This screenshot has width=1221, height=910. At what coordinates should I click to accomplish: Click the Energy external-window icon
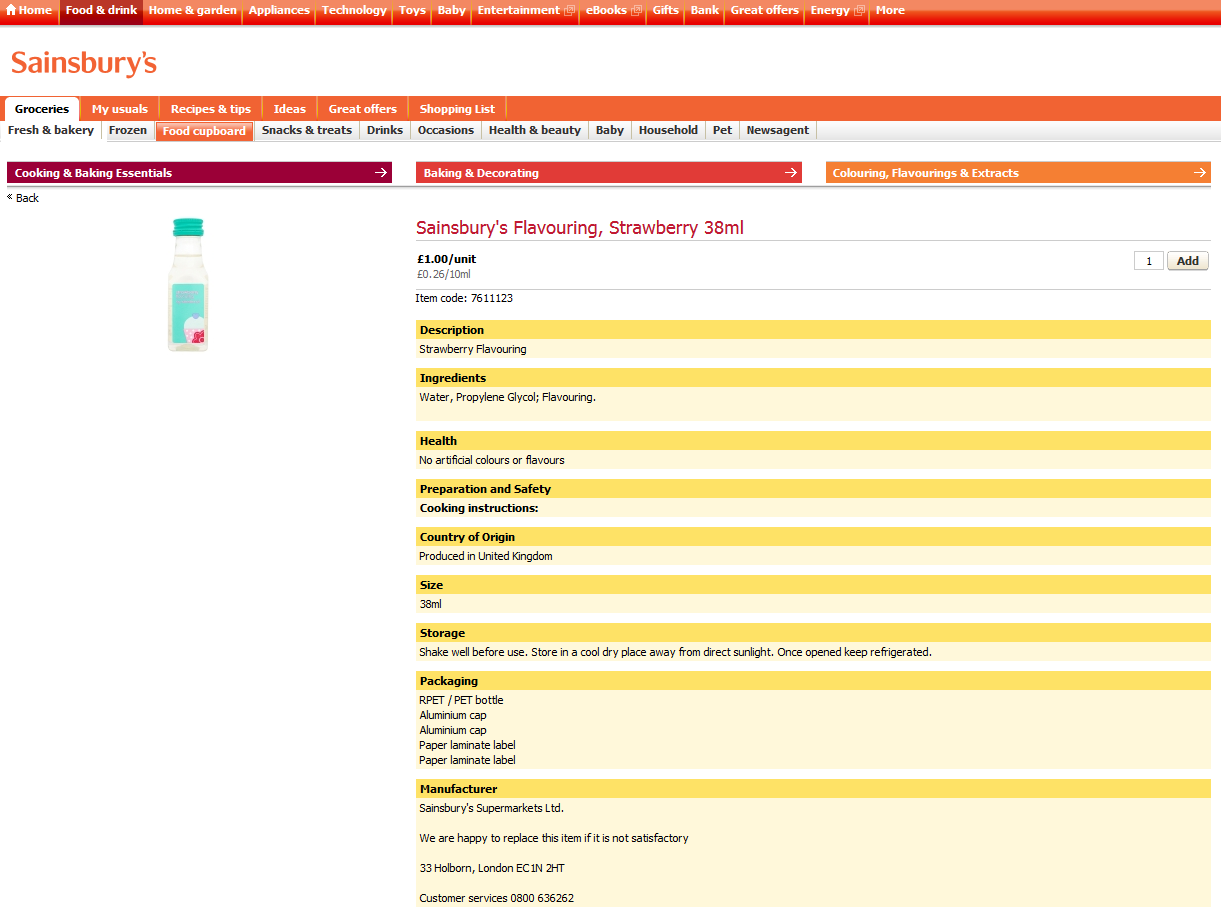[859, 11]
